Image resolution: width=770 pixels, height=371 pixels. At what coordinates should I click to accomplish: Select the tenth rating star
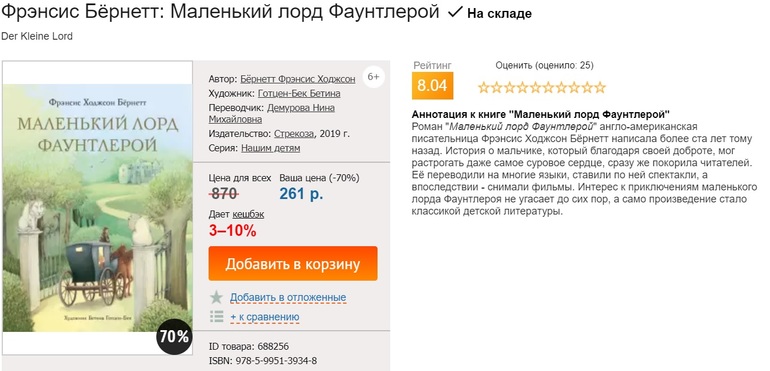600,88
